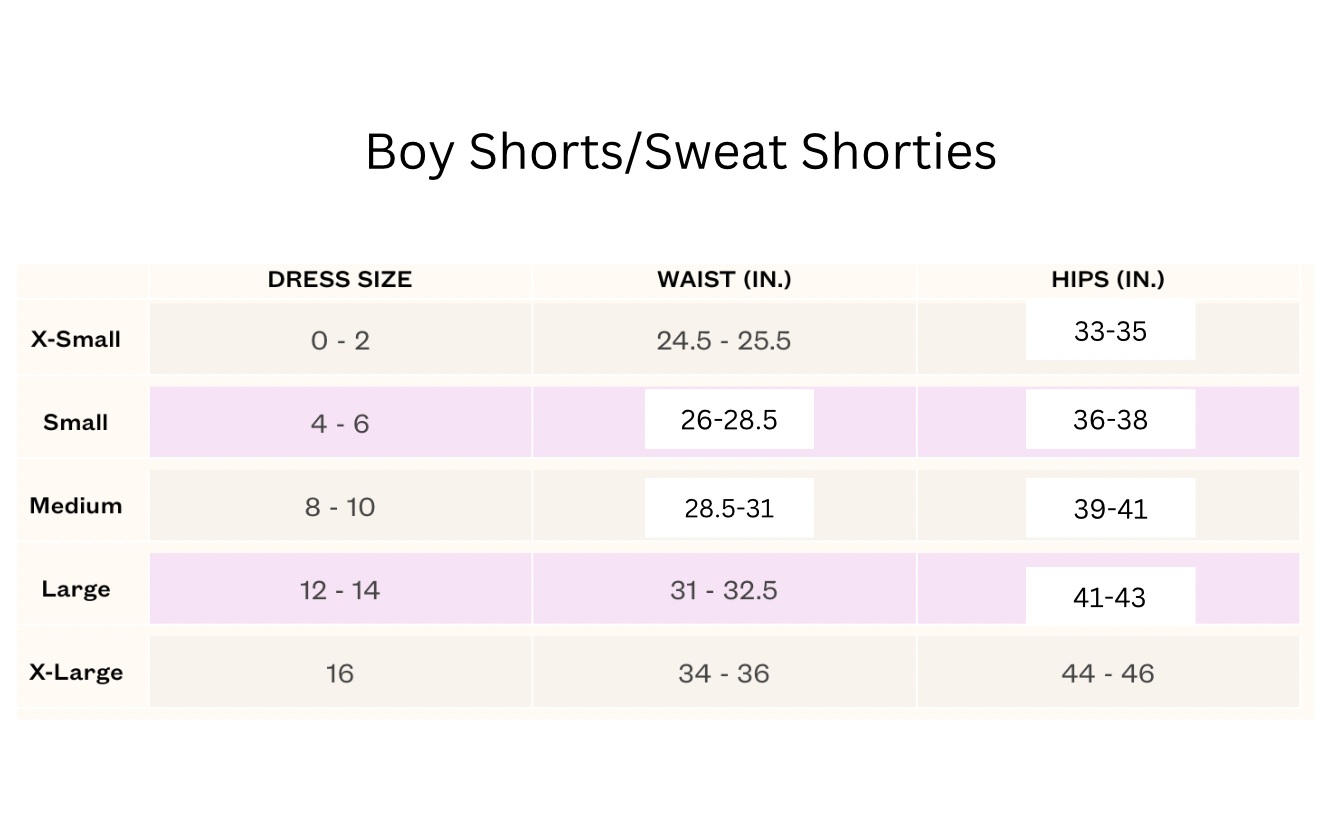Screen dimensions: 1338x832
Task: Click the Boy Shorts/Sweat Shorties title
Action: [680, 153]
